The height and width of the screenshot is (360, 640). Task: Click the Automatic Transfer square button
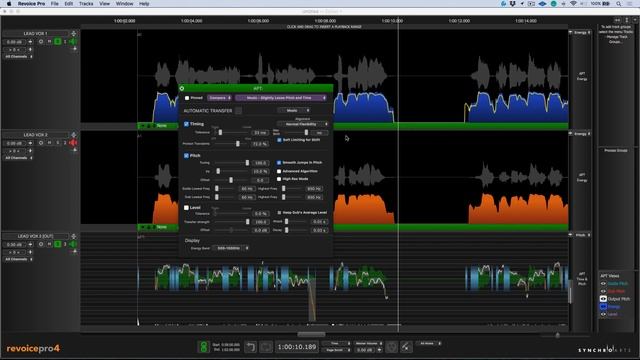238,111
